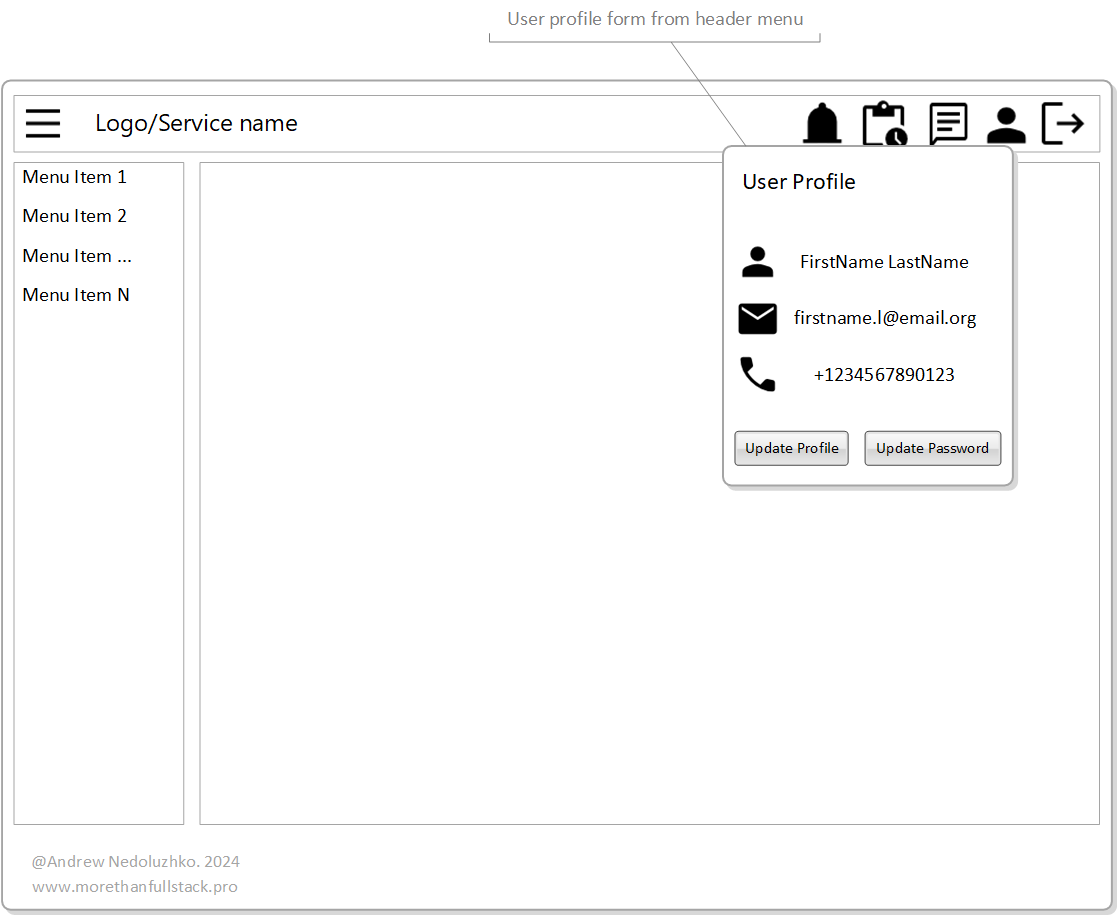Select Menu Item 1
Viewport: 1118px width, 916px height.
click(75, 177)
